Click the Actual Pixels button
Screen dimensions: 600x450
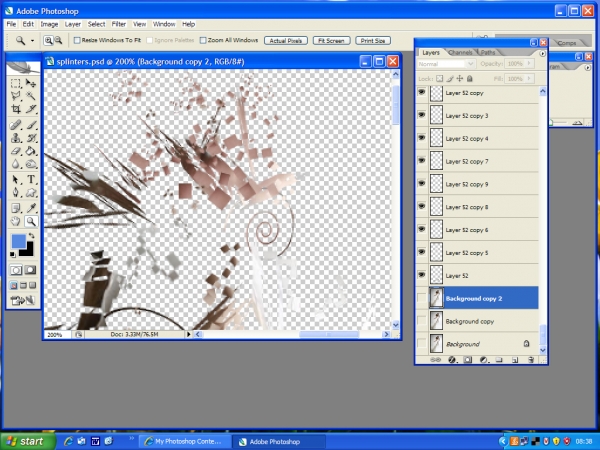point(286,41)
